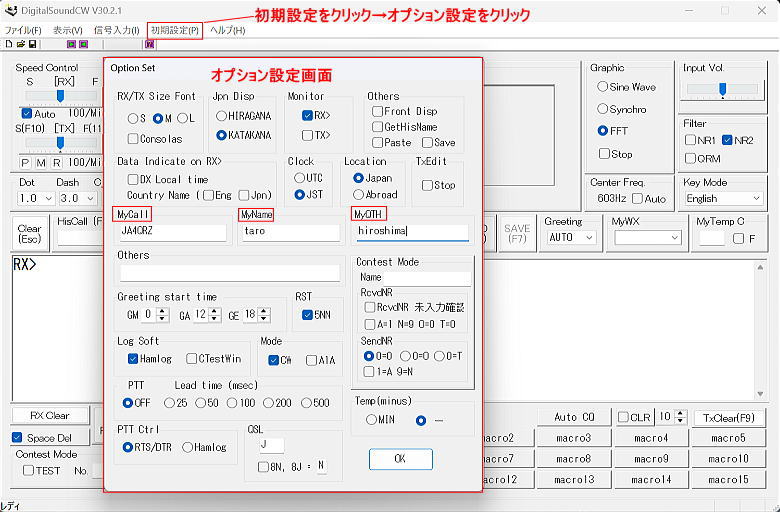This screenshot has width=780, height=512.
Task: Click the macro14 button
Action: tap(651, 480)
